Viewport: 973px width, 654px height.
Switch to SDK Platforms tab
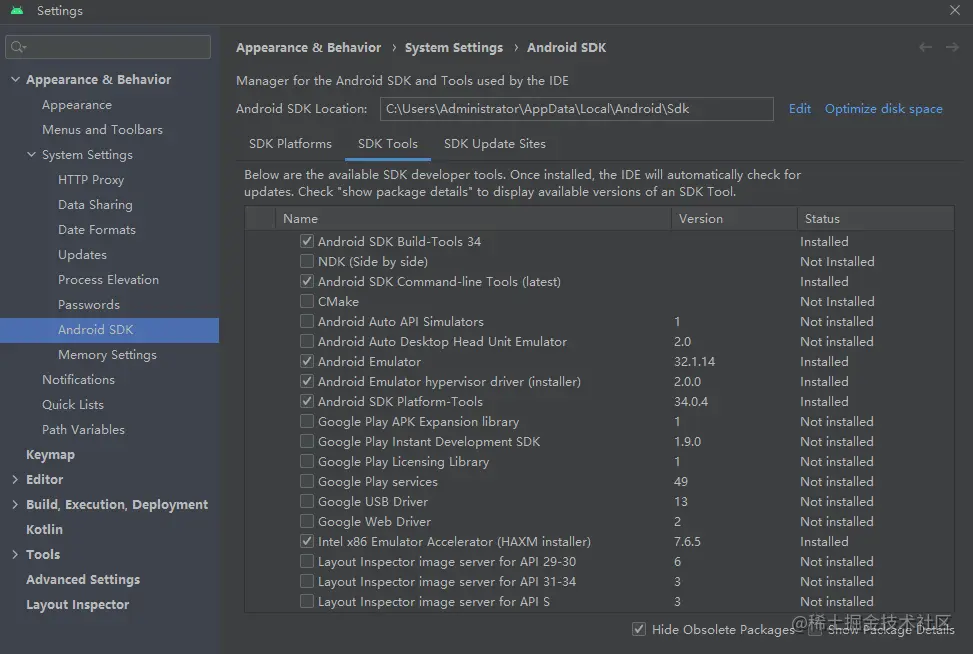click(290, 143)
